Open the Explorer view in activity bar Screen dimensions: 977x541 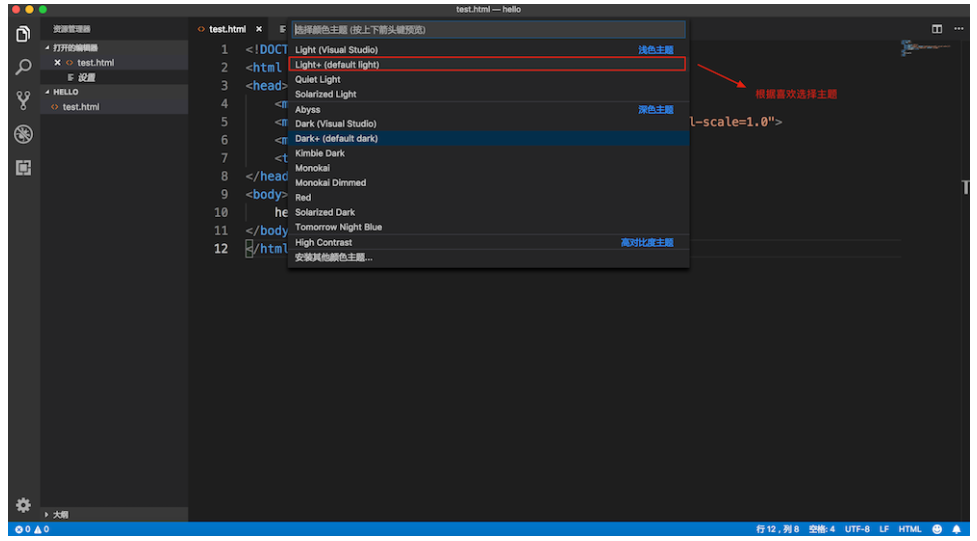pos(23,34)
